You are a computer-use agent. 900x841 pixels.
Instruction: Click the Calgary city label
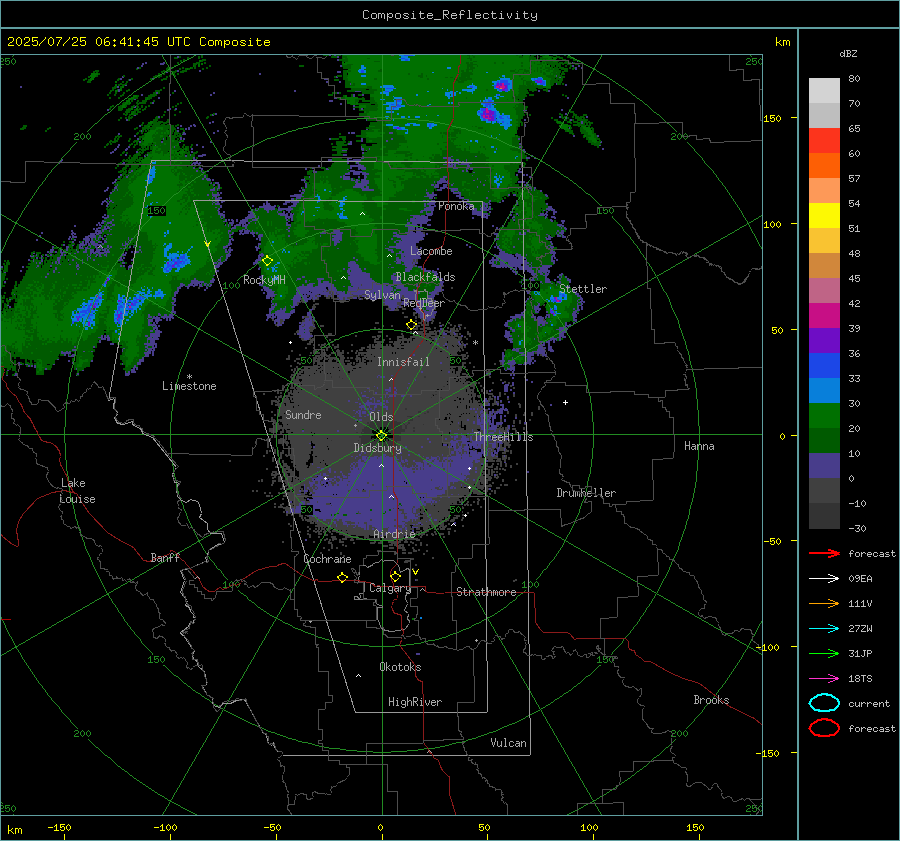click(390, 588)
